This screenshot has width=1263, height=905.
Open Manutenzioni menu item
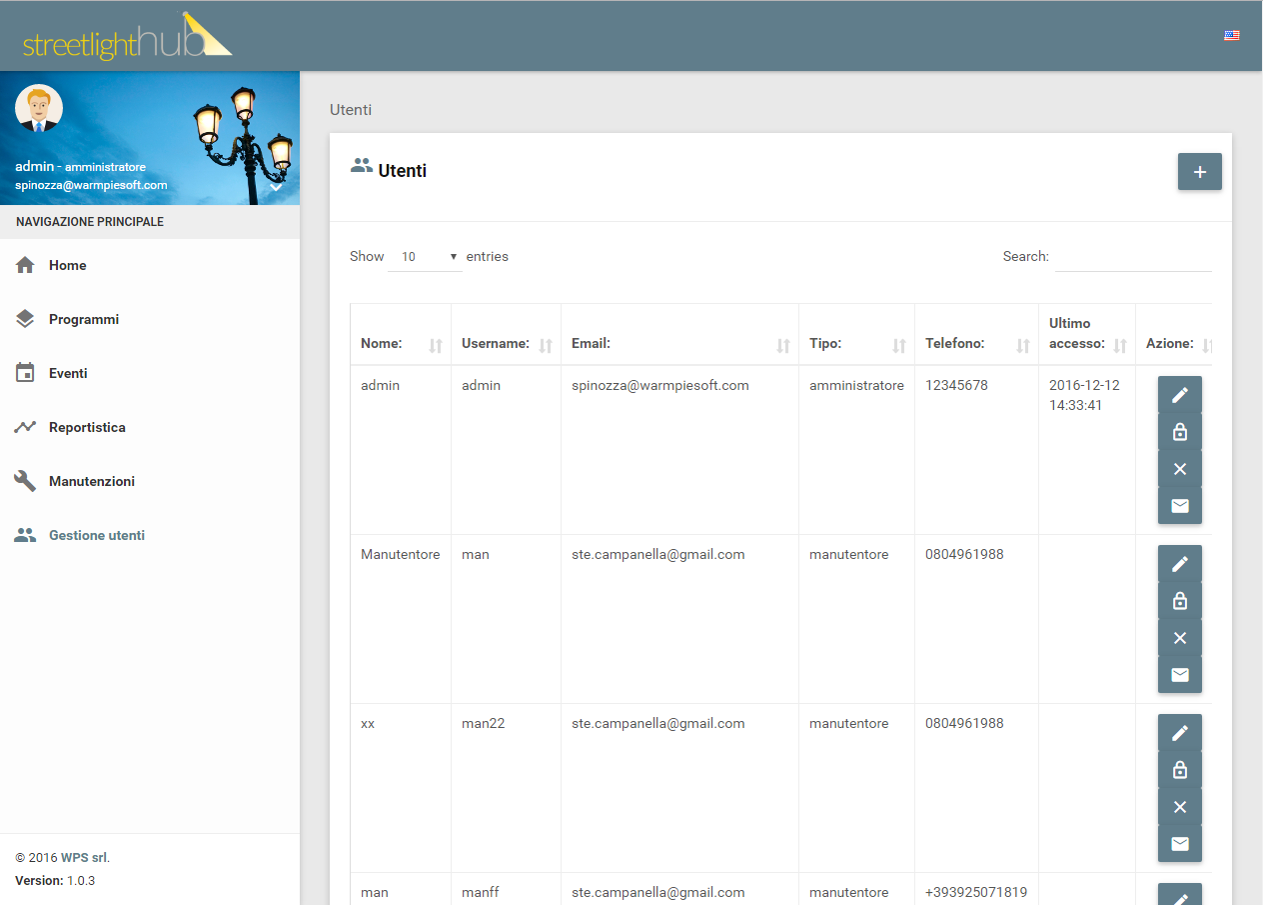click(150, 481)
